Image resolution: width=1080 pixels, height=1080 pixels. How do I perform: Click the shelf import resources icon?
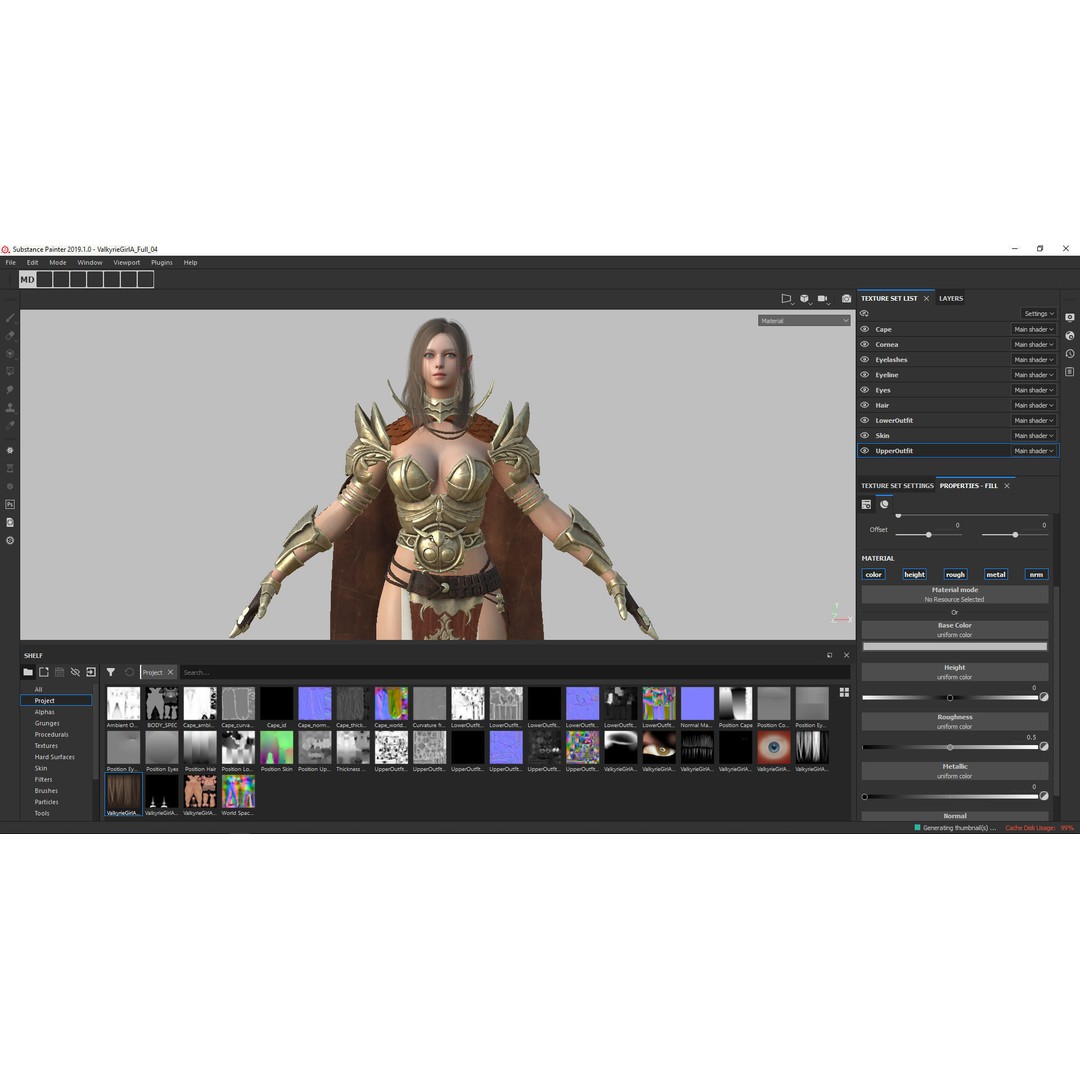click(x=91, y=672)
